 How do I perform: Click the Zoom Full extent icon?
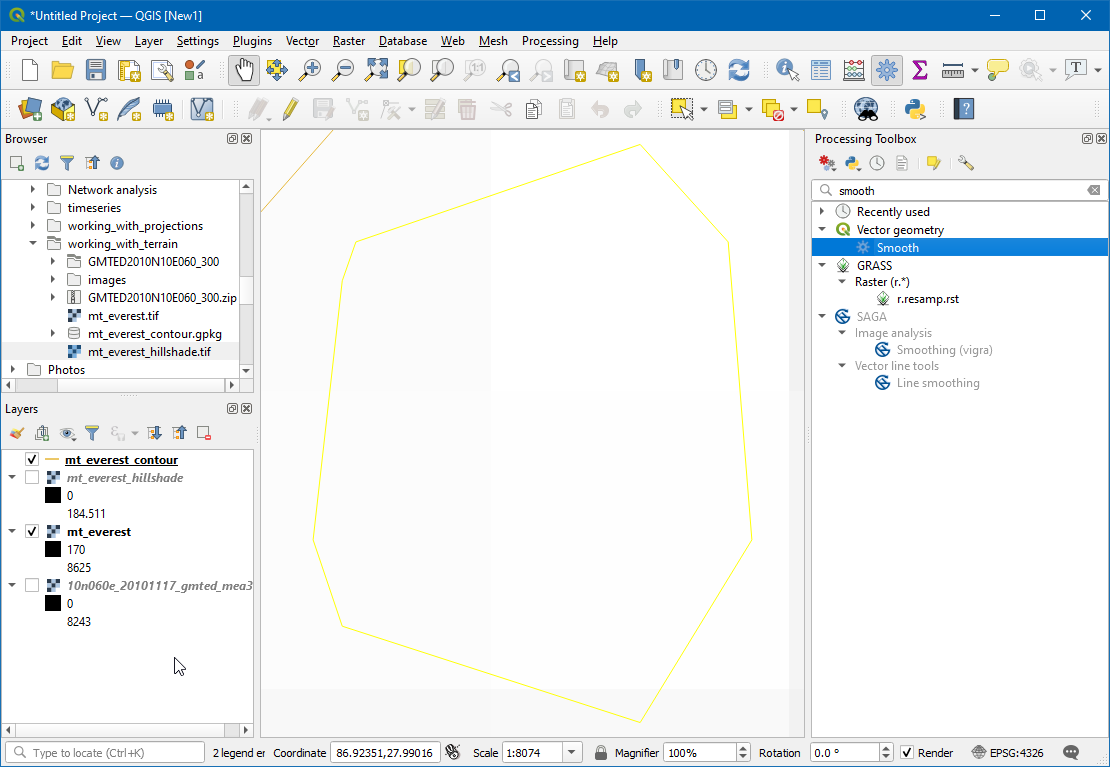point(376,70)
